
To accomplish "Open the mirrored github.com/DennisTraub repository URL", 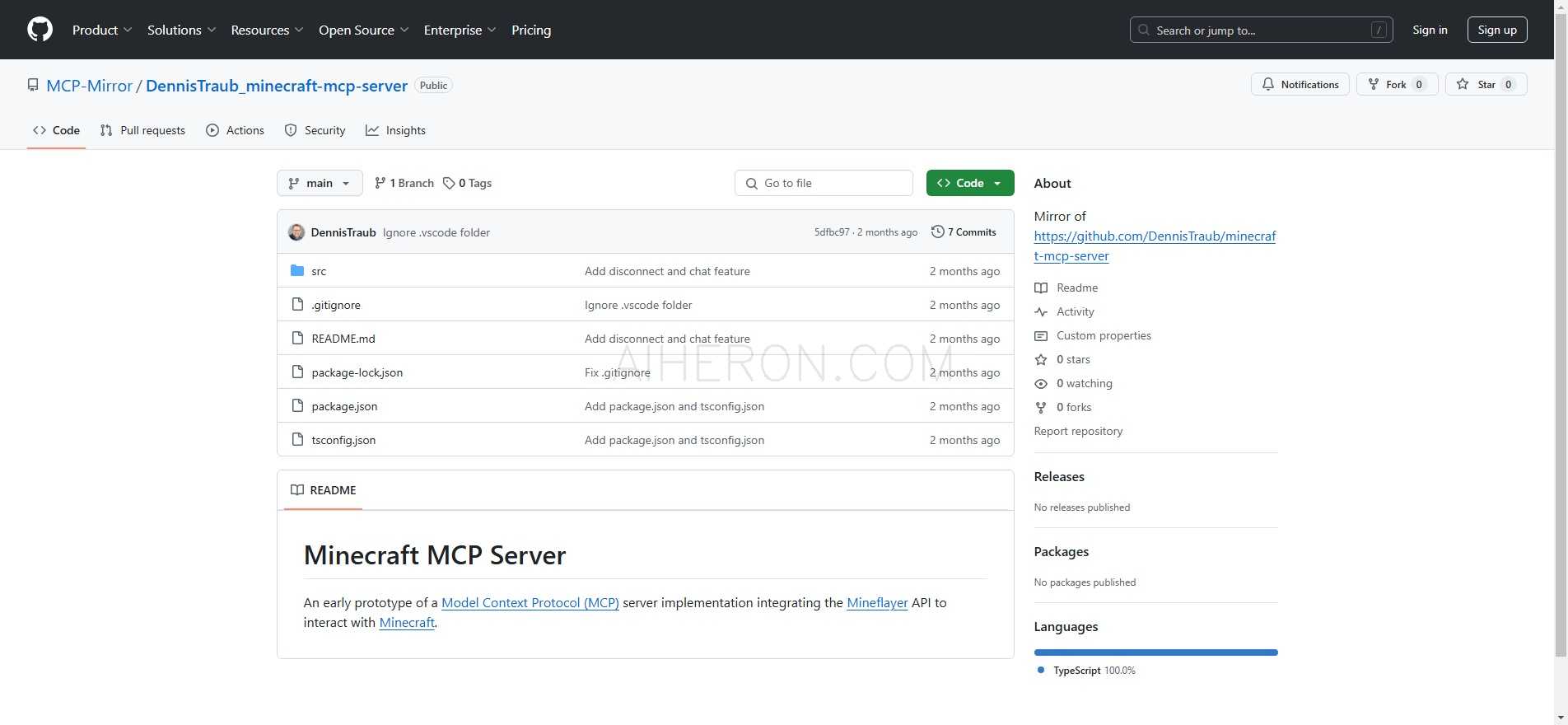I will (x=1155, y=246).
